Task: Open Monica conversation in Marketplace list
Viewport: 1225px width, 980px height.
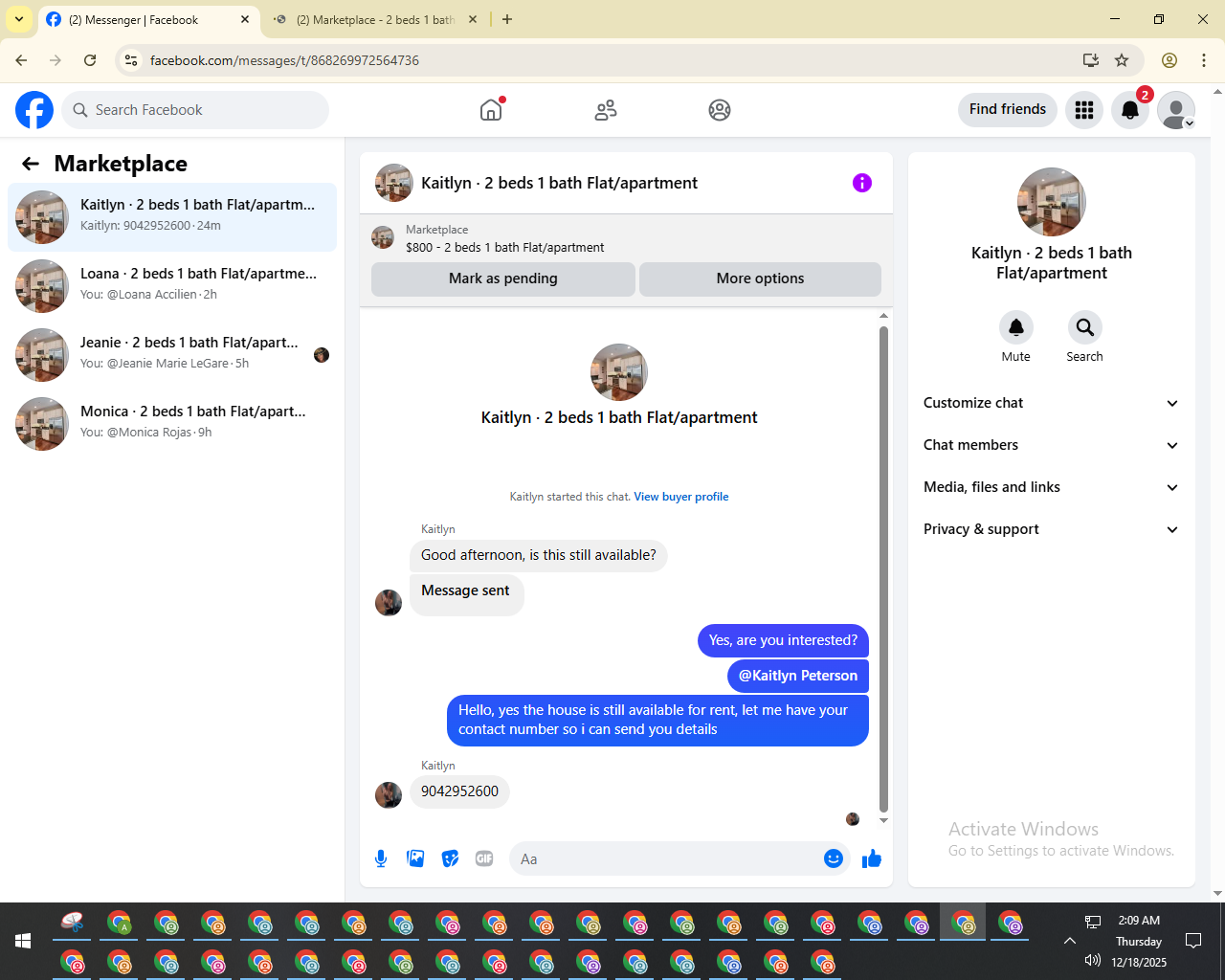Action: (172, 424)
